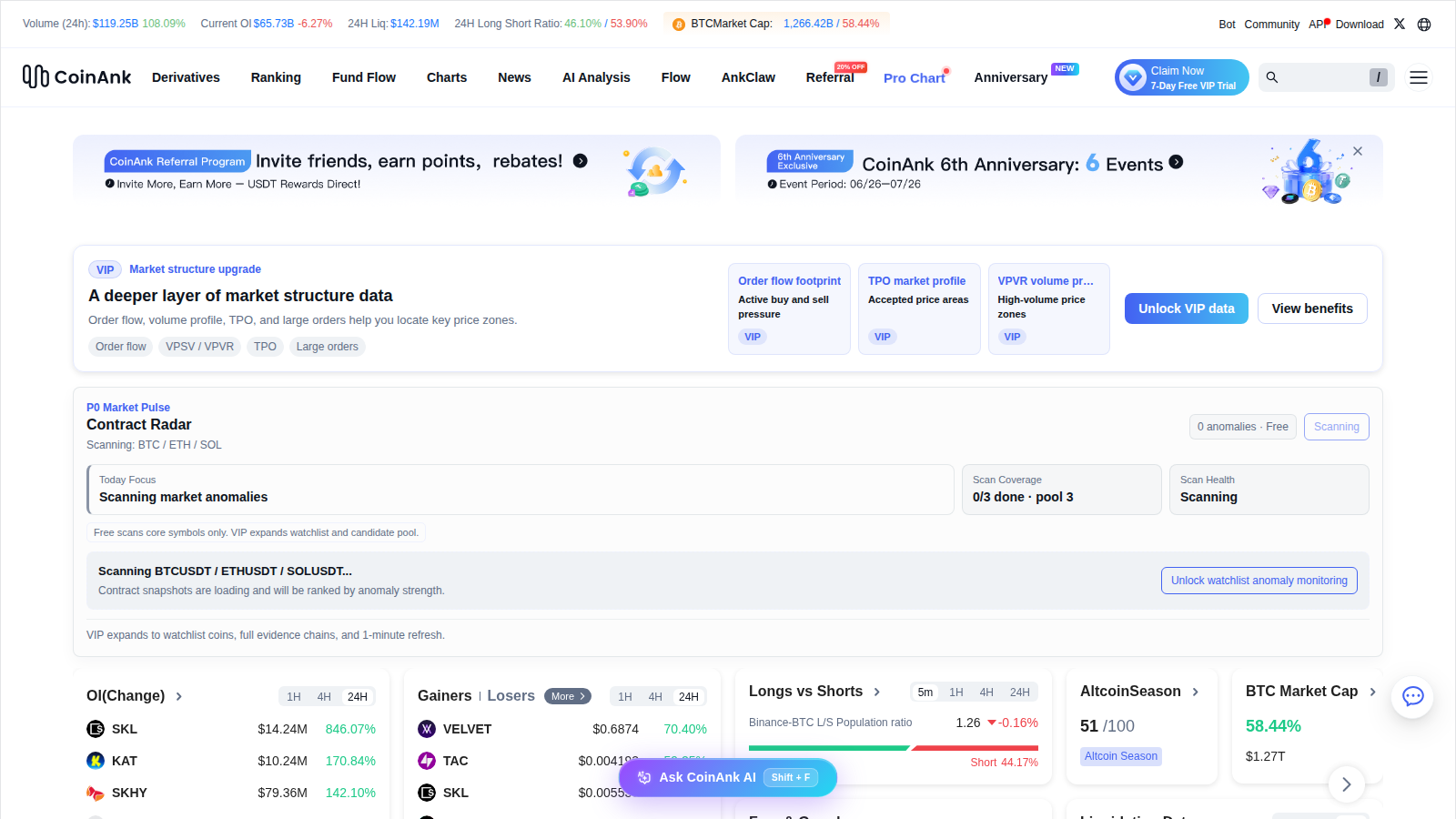Click the TAC coin icon
Image resolution: width=1456 pixels, height=819 pixels.
tap(427, 761)
